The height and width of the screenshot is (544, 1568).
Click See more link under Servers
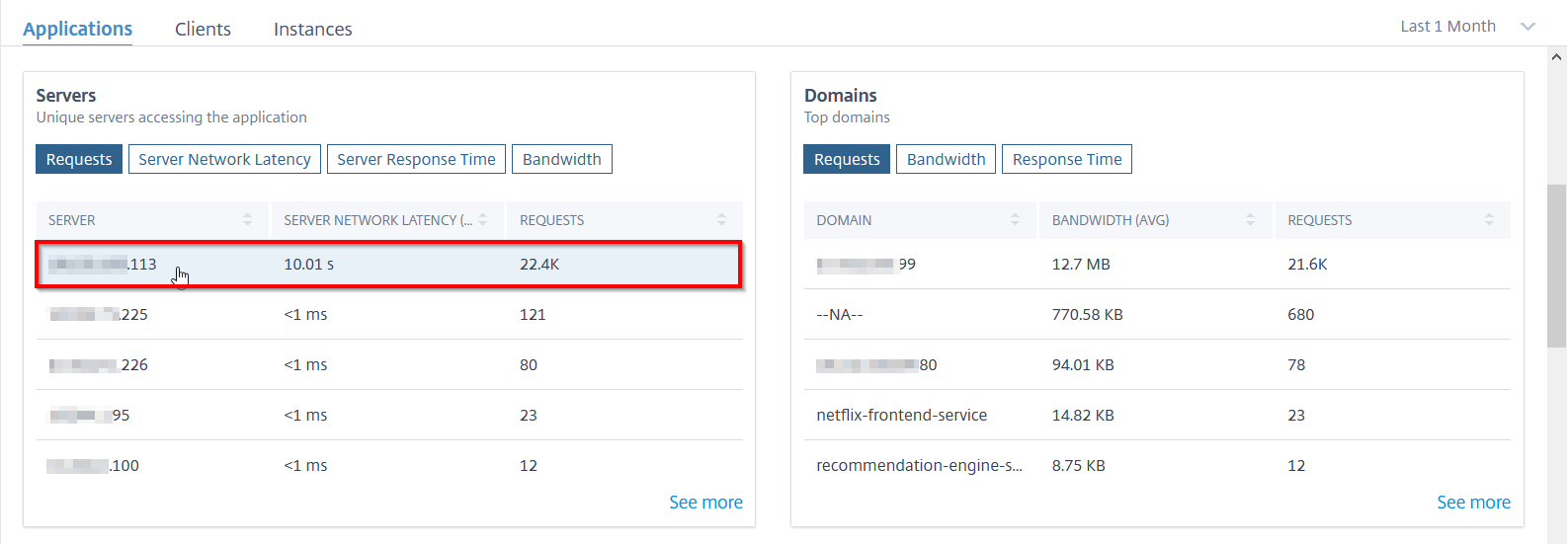point(705,503)
